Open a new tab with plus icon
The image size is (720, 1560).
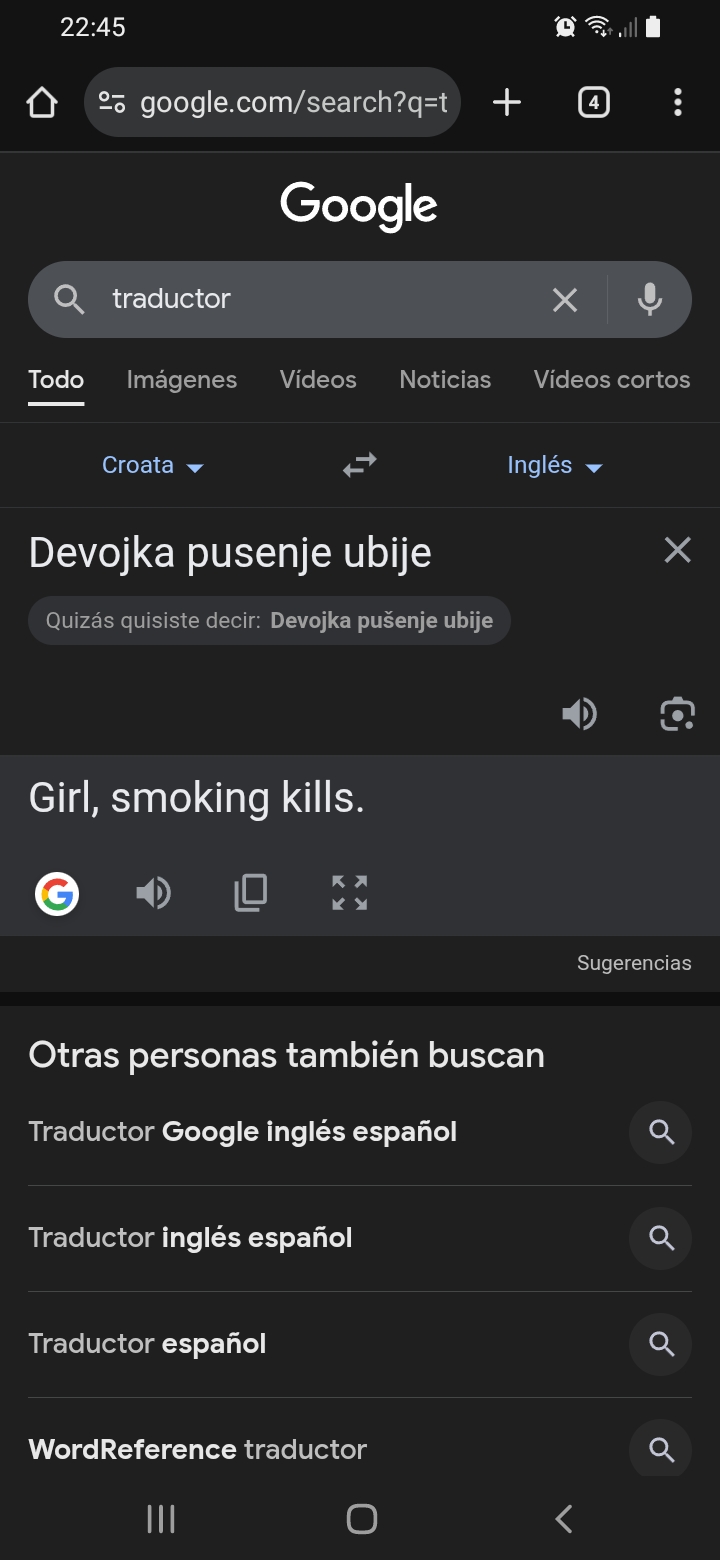tap(507, 102)
